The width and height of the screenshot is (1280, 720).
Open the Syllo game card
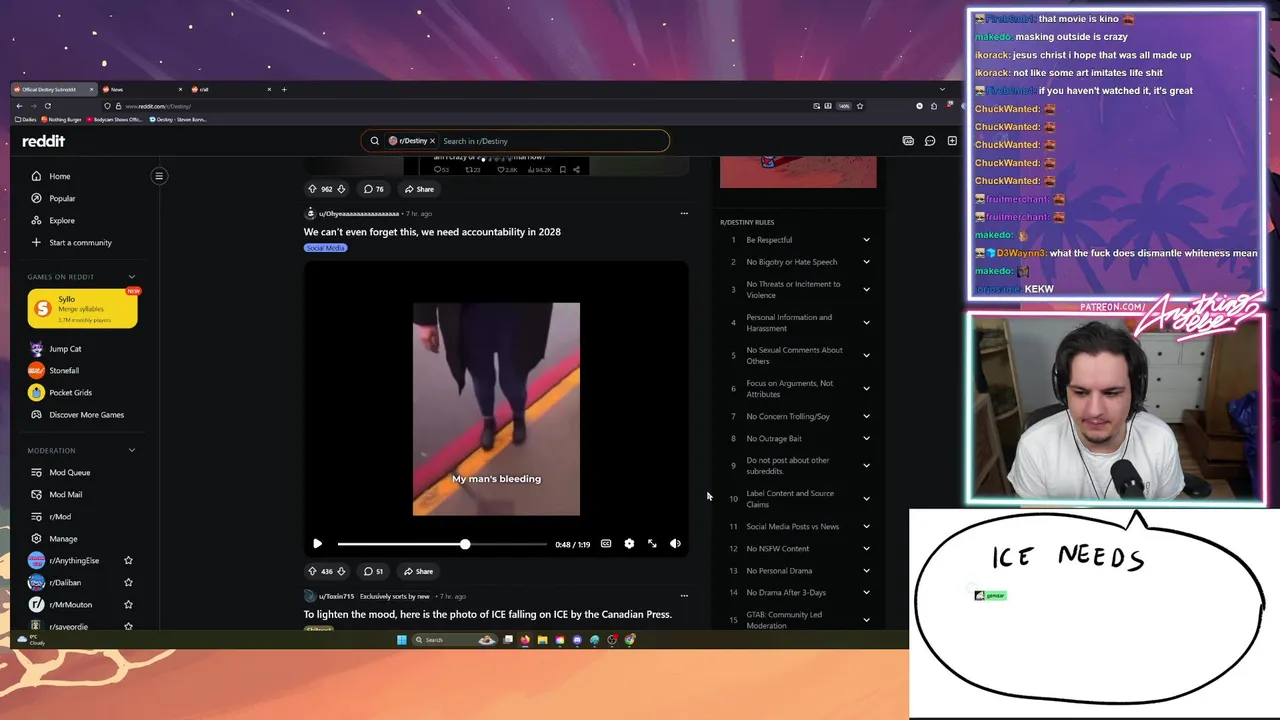[x=82, y=309]
